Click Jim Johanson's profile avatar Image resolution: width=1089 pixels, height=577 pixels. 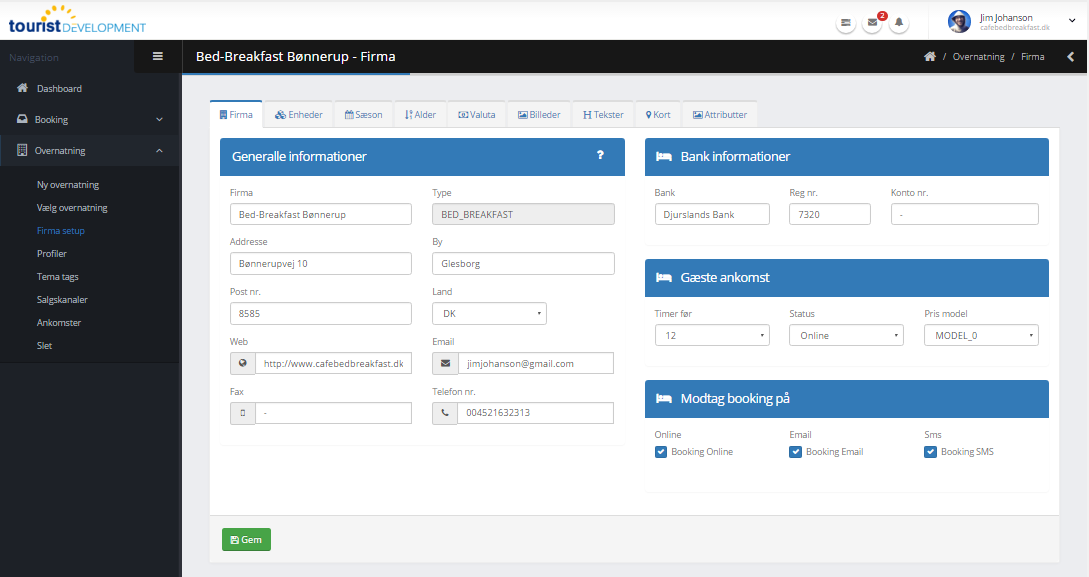tap(959, 21)
